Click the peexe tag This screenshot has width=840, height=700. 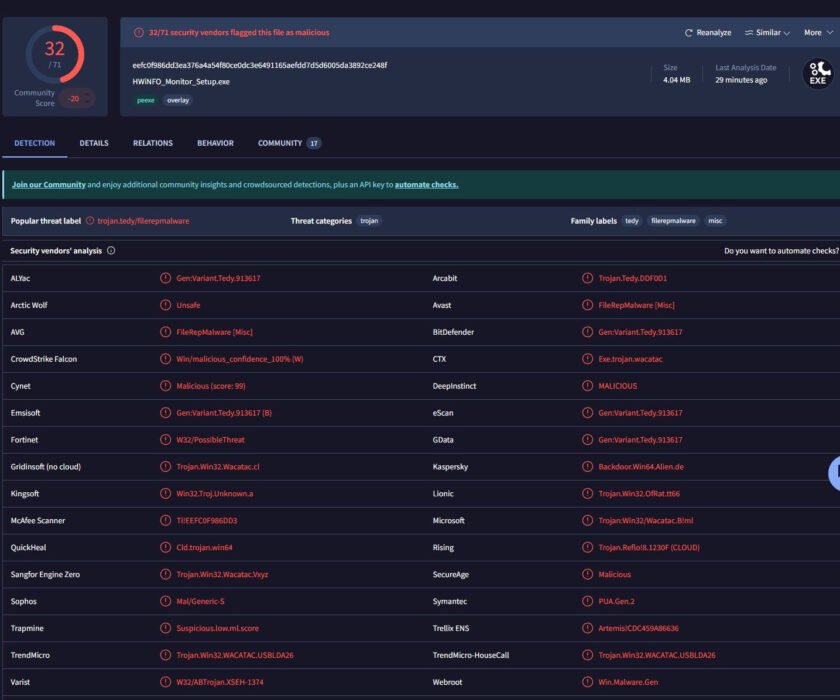point(145,100)
